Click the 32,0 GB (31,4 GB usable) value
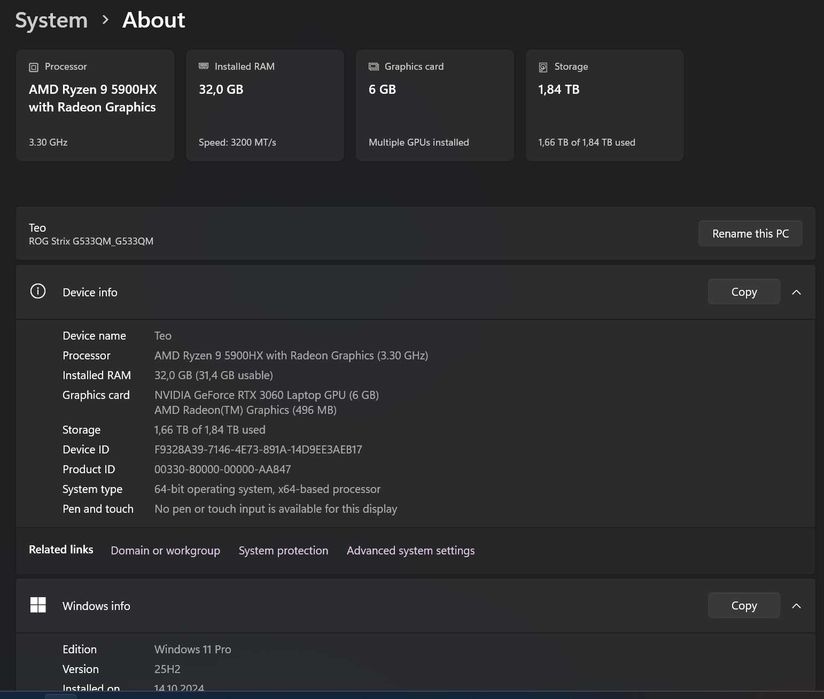This screenshot has width=824, height=699. pos(213,375)
